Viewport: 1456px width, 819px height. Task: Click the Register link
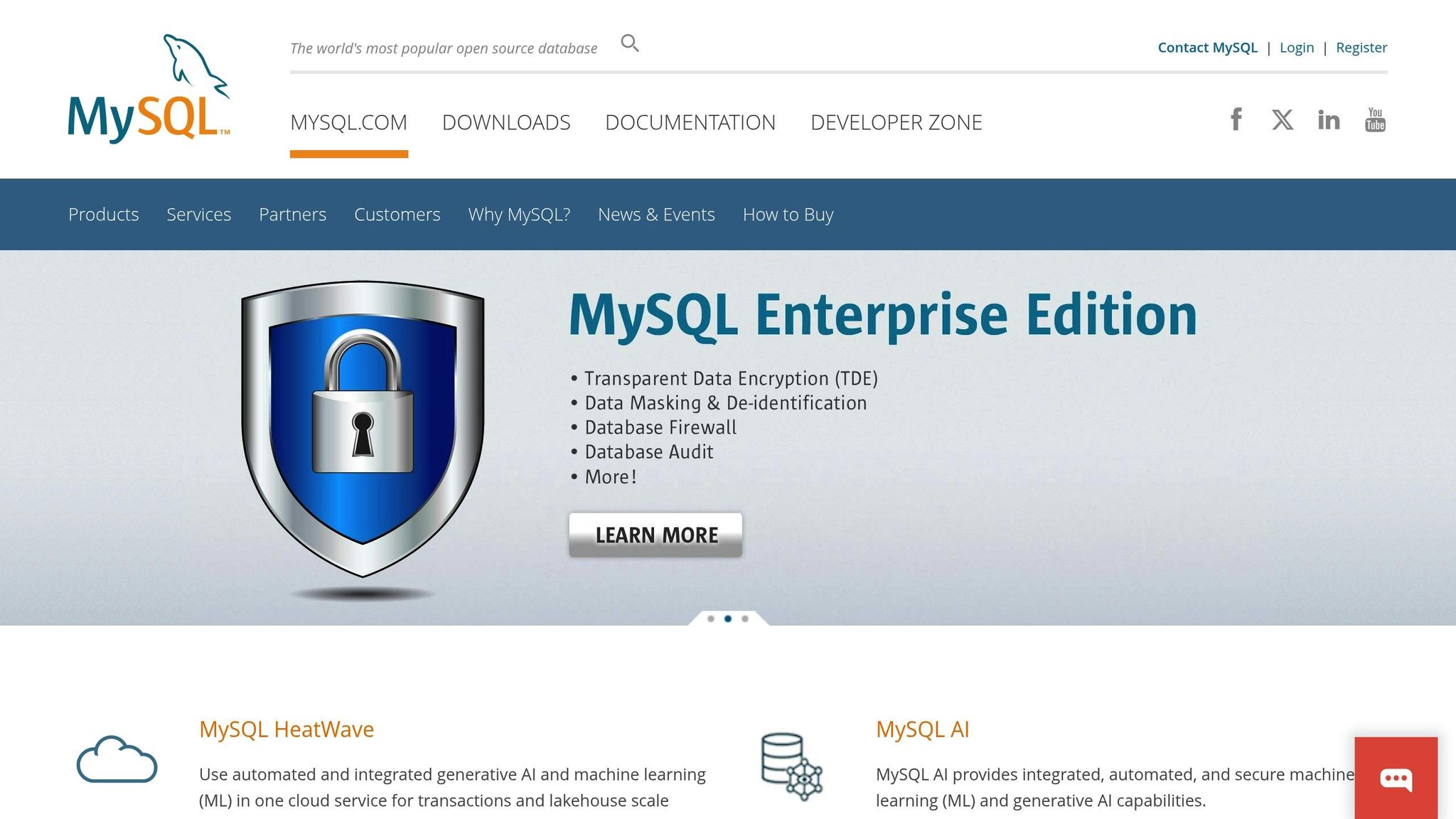point(1361,47)
